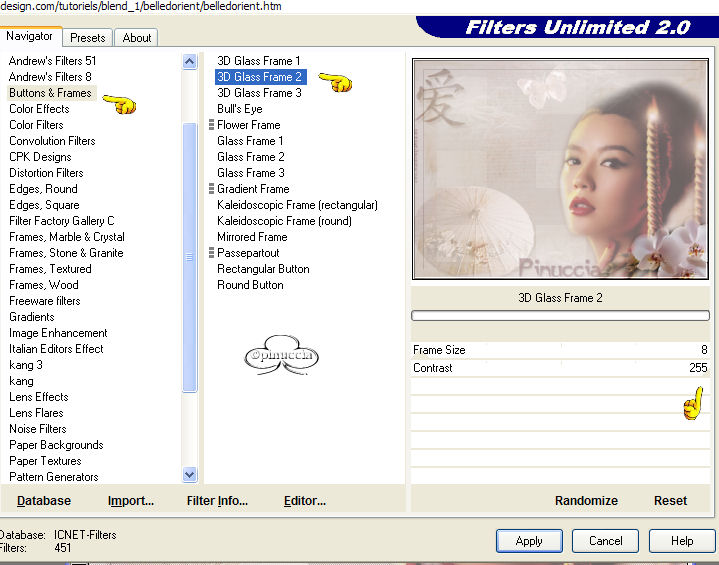
Task: Launch the Editor...
Action: (305, 500)
